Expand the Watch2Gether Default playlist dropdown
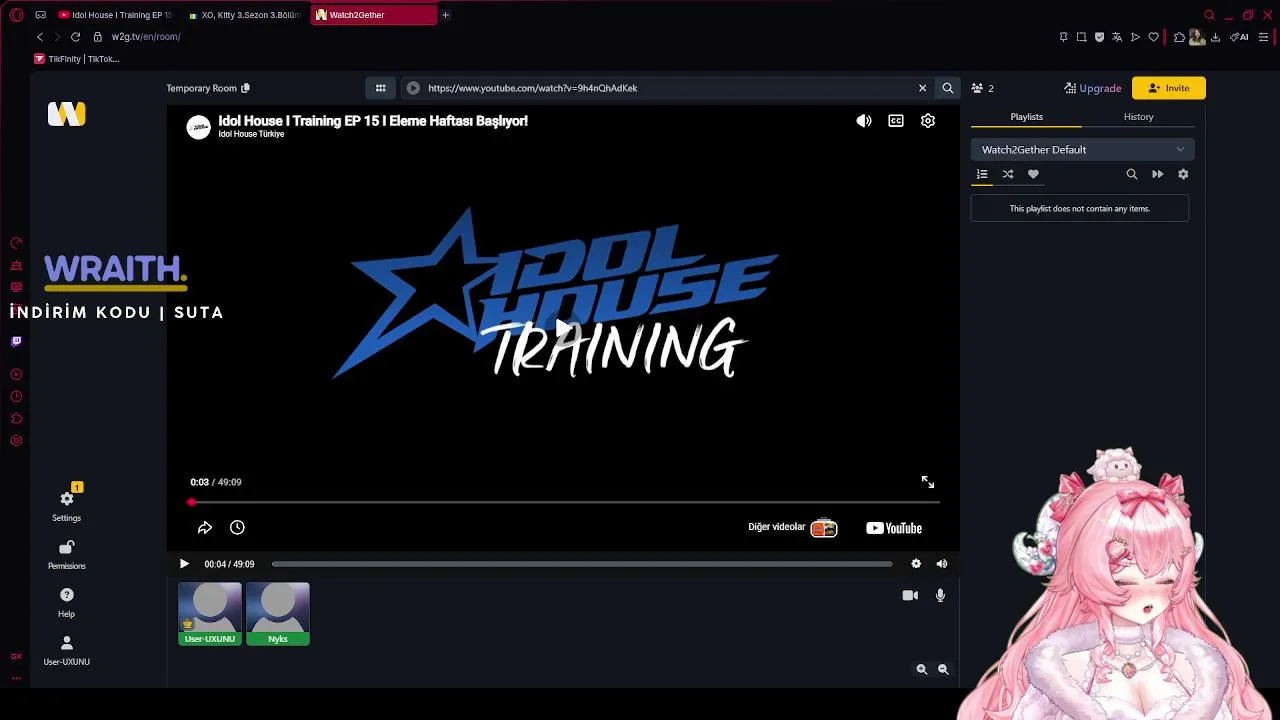This screenshot has height=720, width=1280. point(1082,150)
